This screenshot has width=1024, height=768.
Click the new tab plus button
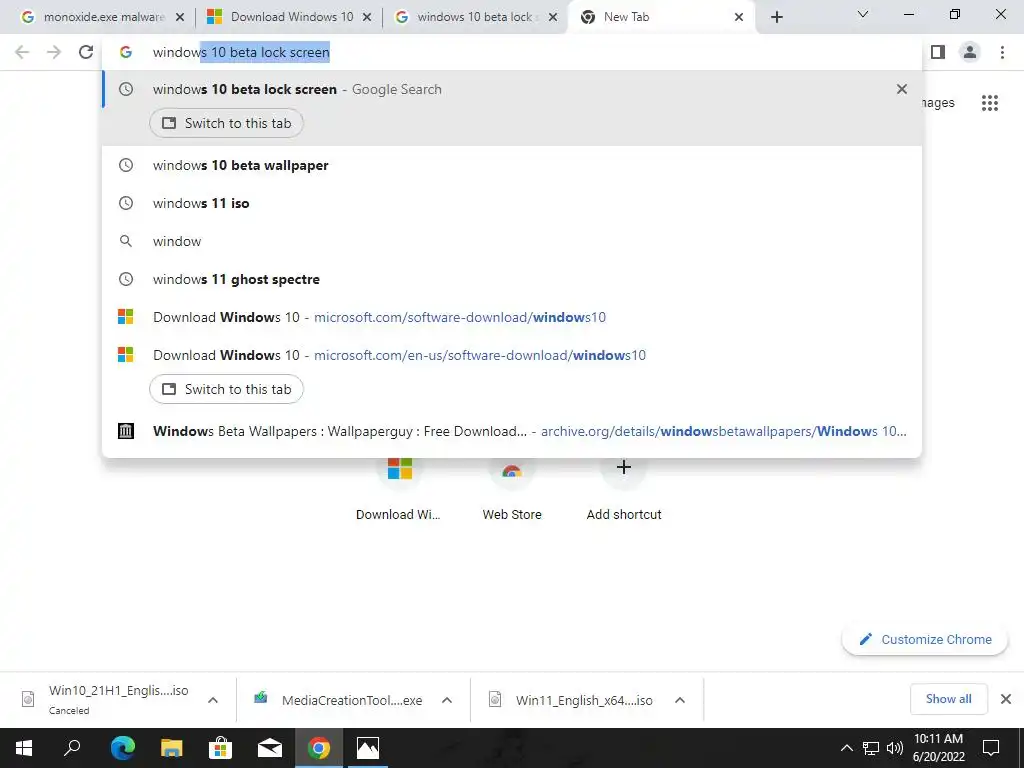776,17
